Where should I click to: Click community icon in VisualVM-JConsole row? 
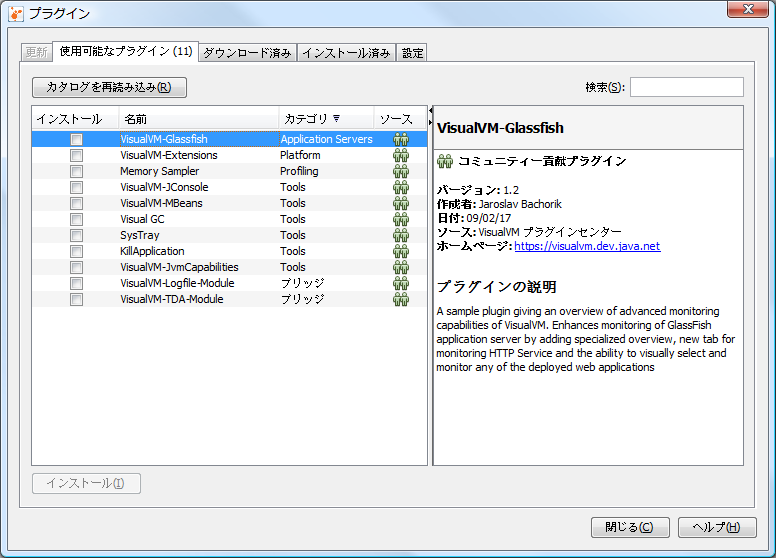[401, 187]
